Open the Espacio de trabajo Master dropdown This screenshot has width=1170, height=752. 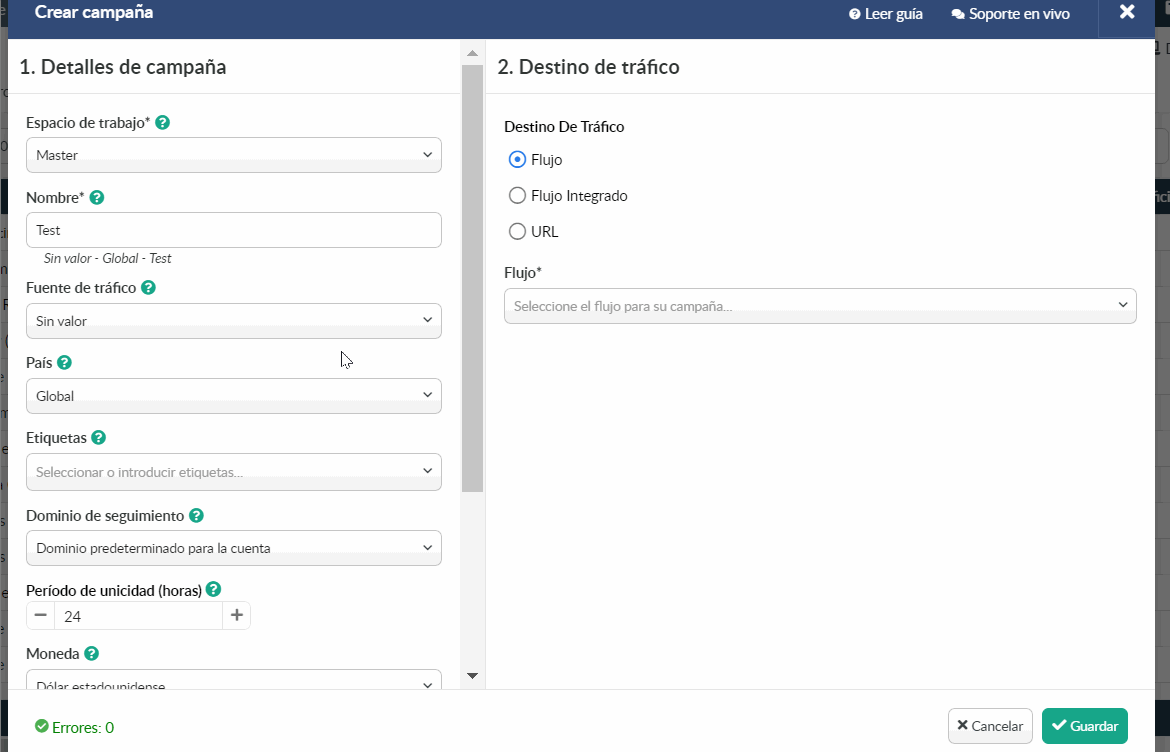(x=234, y=155)
